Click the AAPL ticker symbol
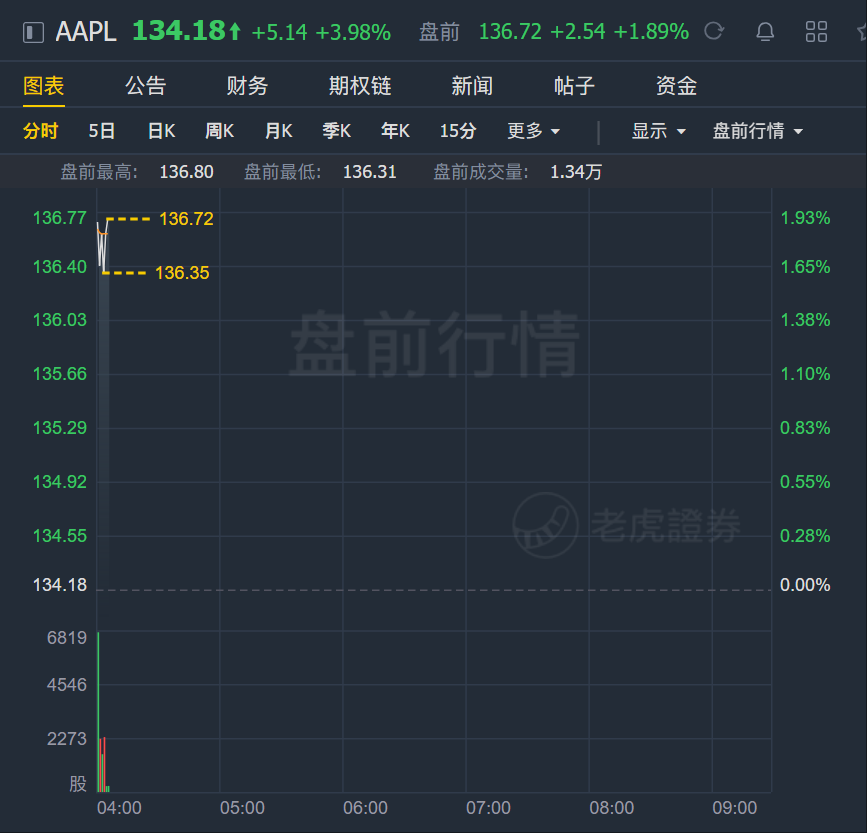867x833 pixels. tap(86, 32)
